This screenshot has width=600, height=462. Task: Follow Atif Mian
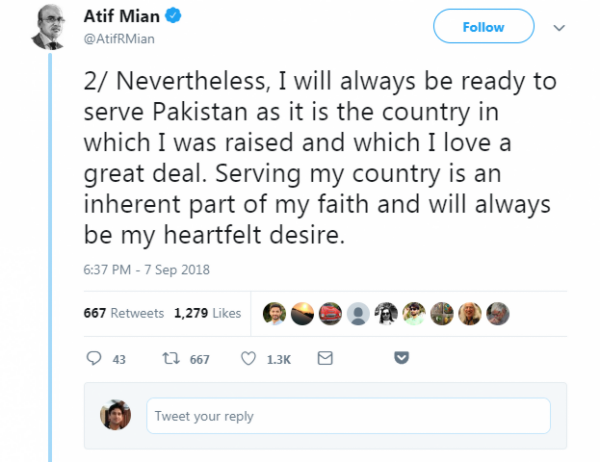point(484,28)
